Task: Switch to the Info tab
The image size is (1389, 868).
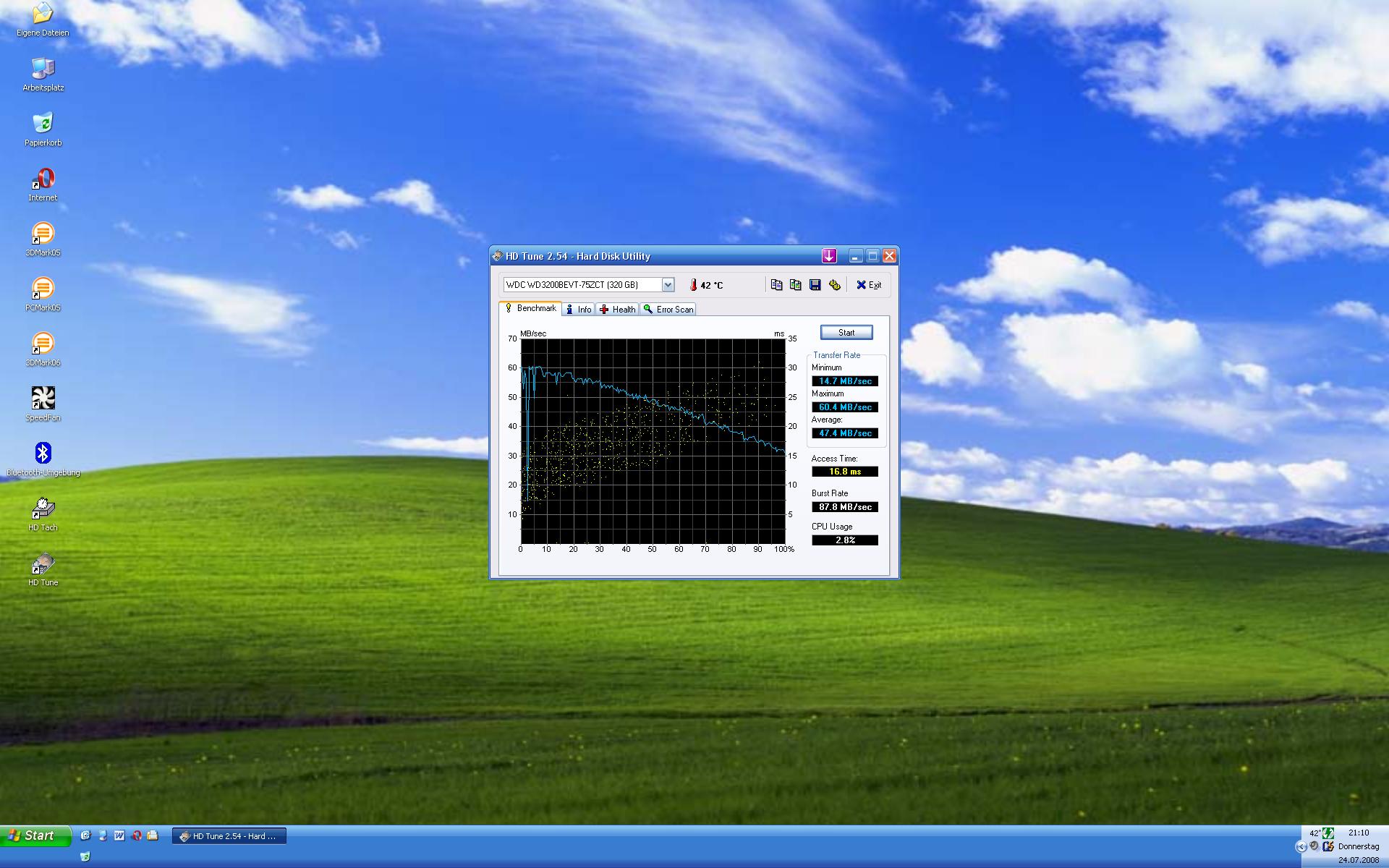Action: (579, 310)
